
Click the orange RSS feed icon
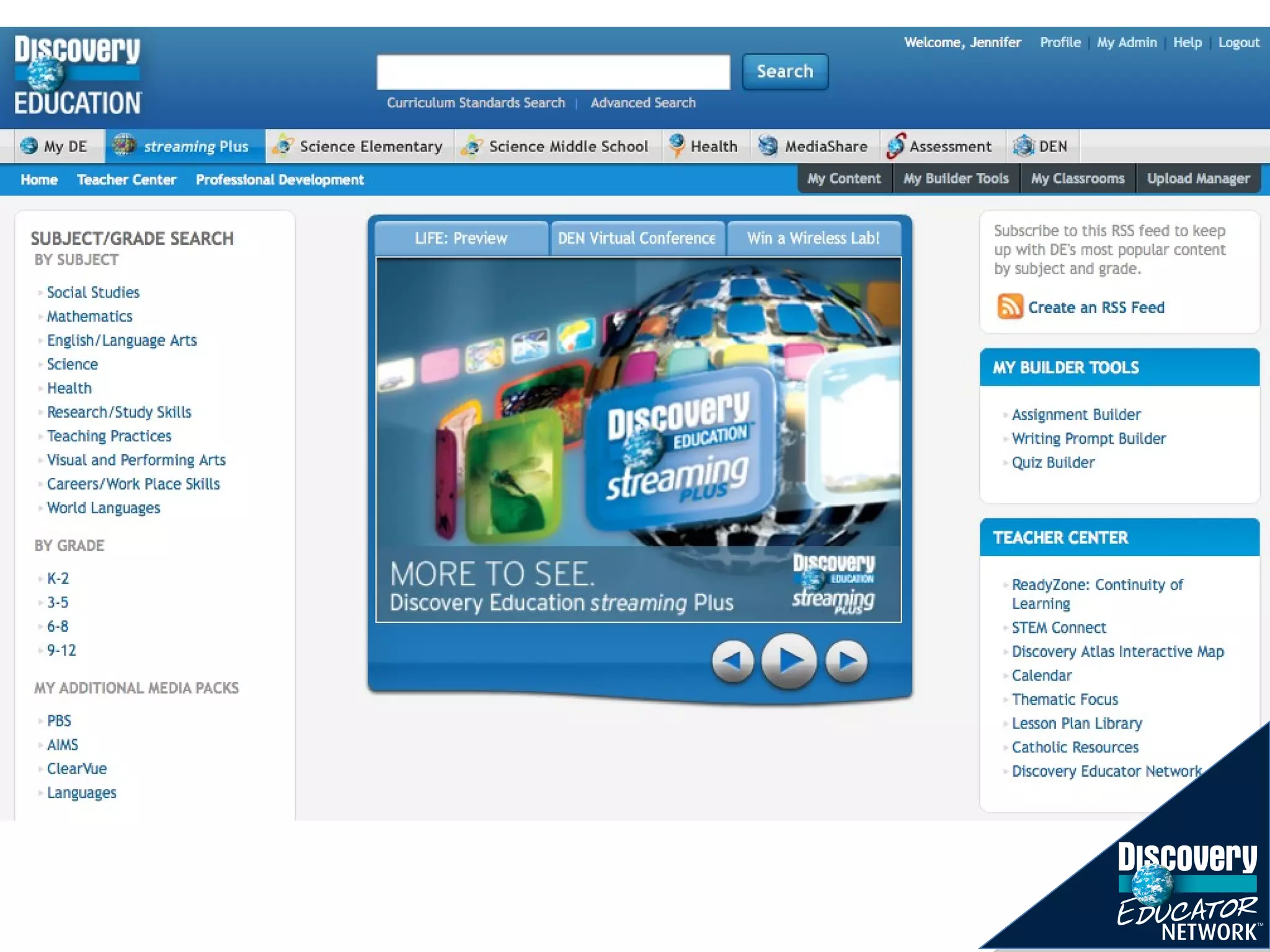coord(1010,306)
